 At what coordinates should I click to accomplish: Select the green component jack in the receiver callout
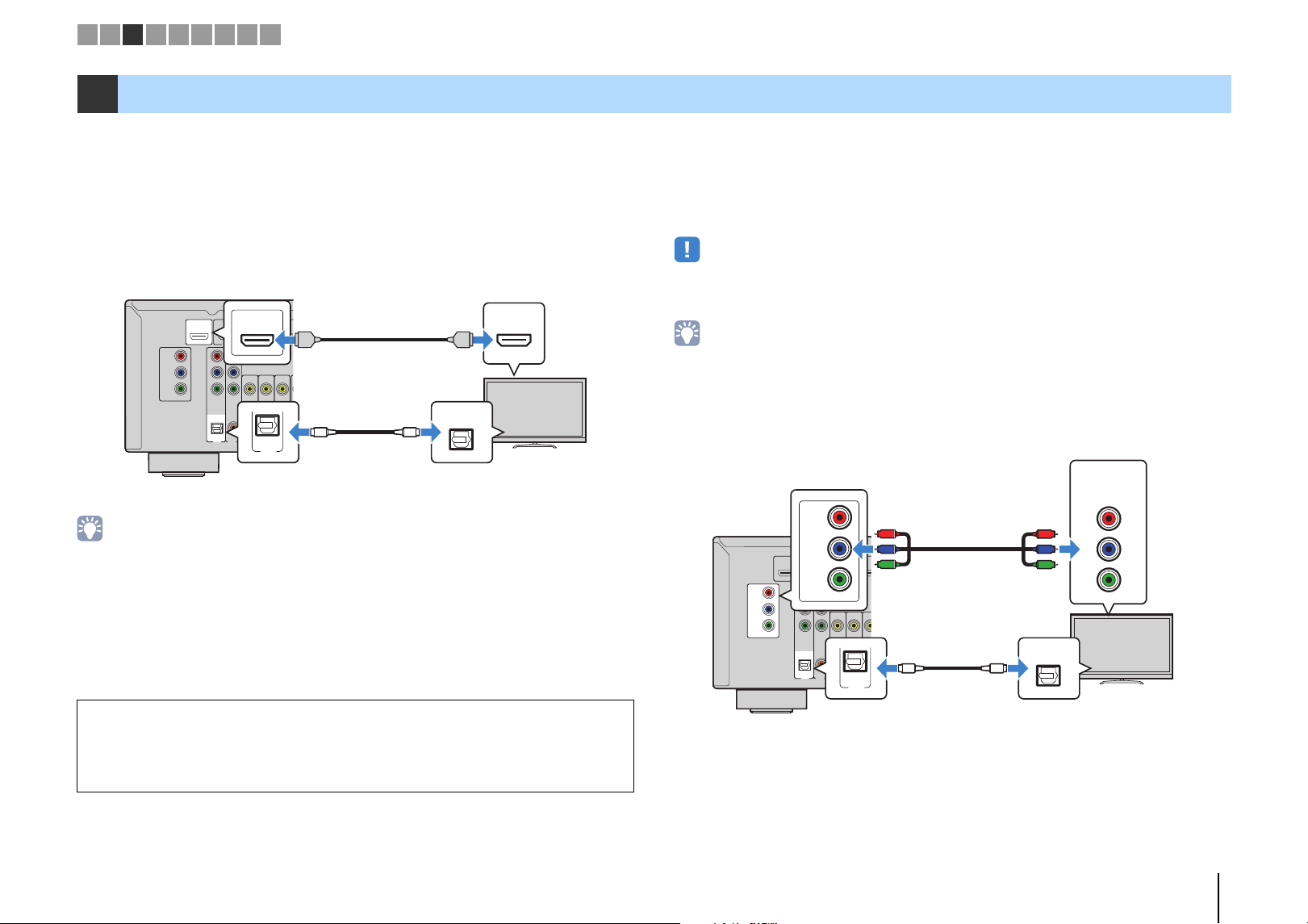840,579
